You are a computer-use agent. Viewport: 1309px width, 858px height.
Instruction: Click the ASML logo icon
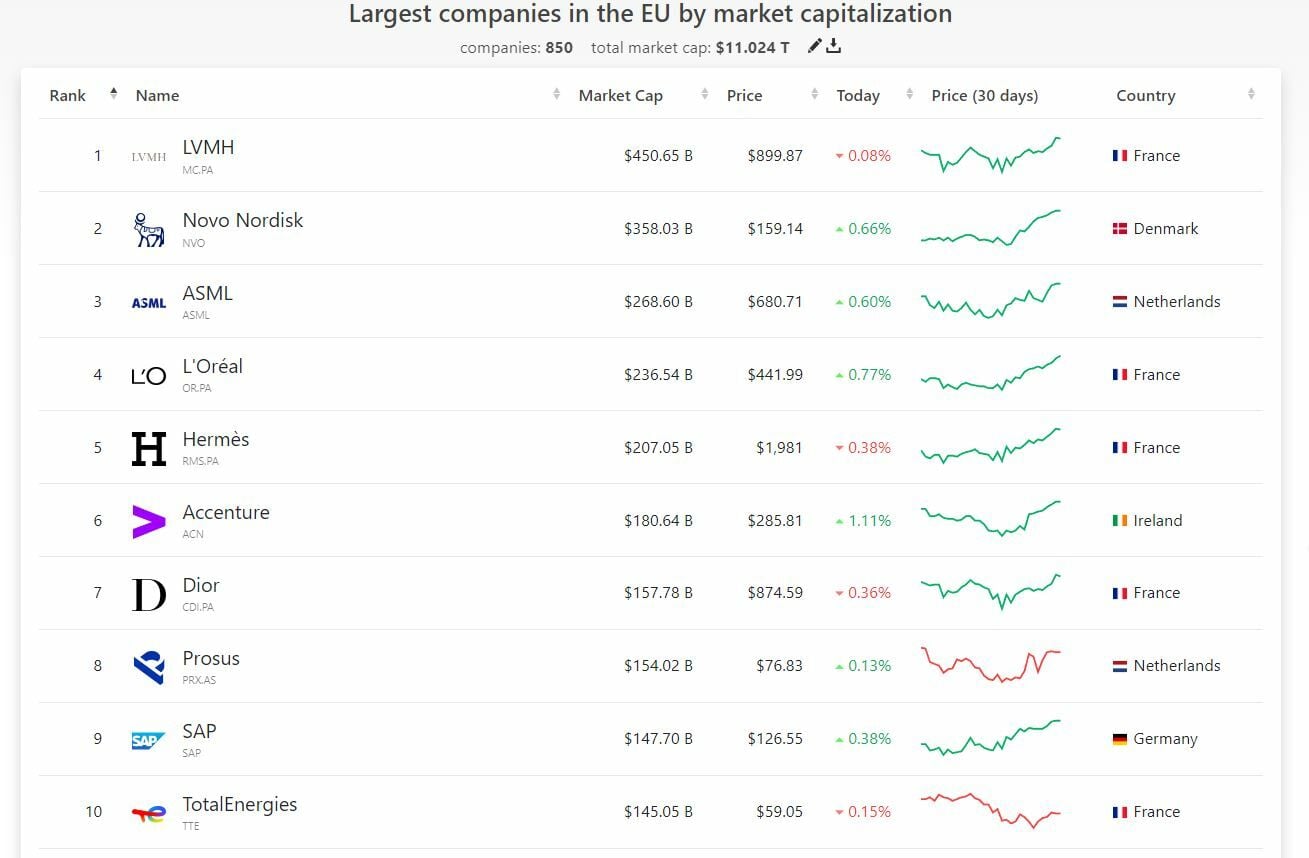pyautogui.click(x=149, y=302)
